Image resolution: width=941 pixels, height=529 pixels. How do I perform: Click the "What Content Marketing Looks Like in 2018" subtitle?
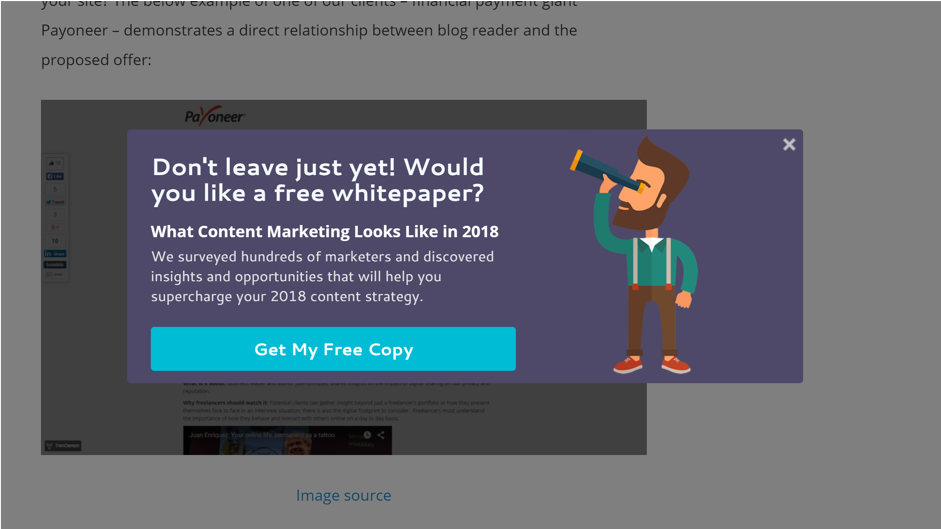[x=325, y=231]
